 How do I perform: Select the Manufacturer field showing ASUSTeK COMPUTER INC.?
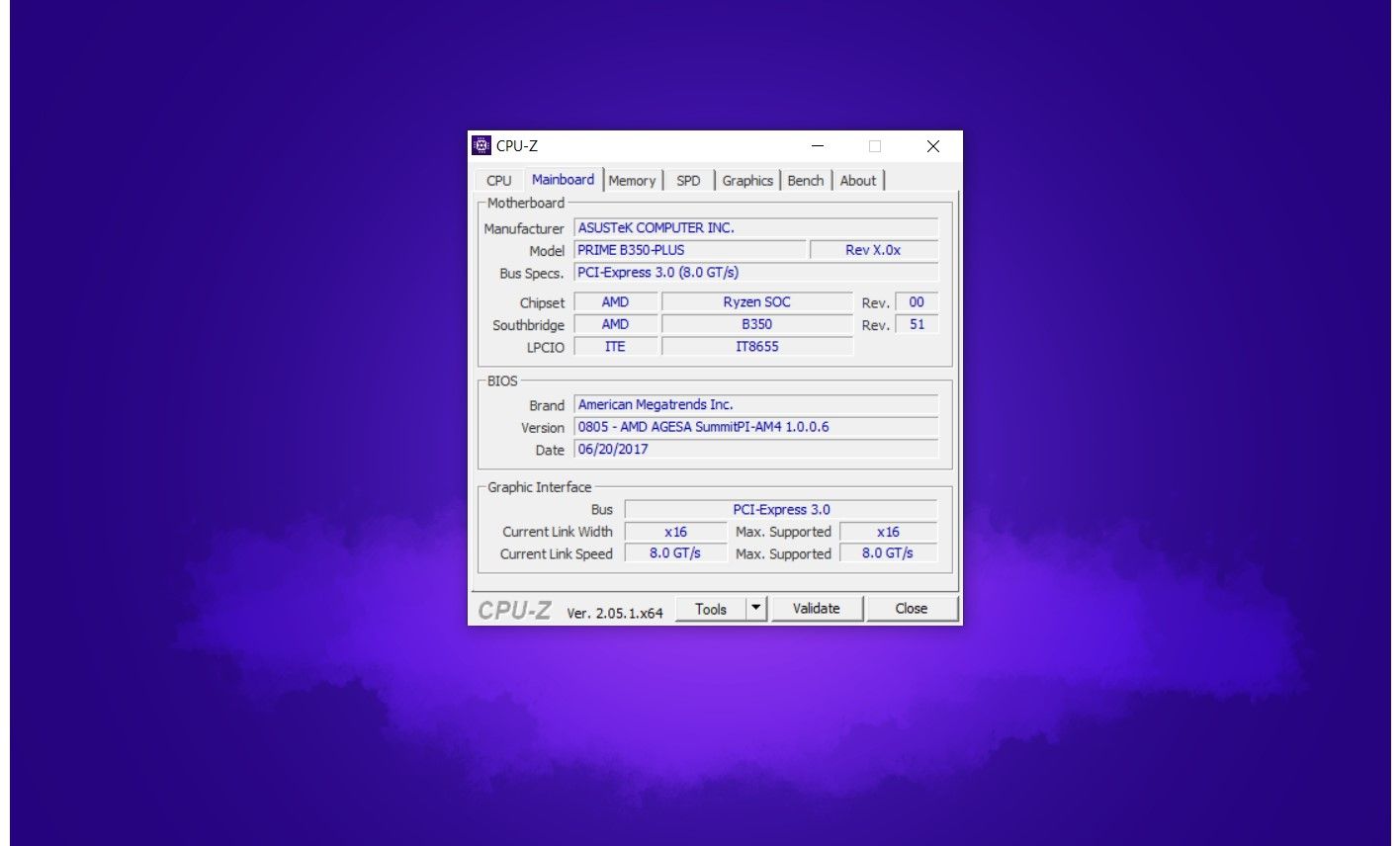[x=756, y=227]
